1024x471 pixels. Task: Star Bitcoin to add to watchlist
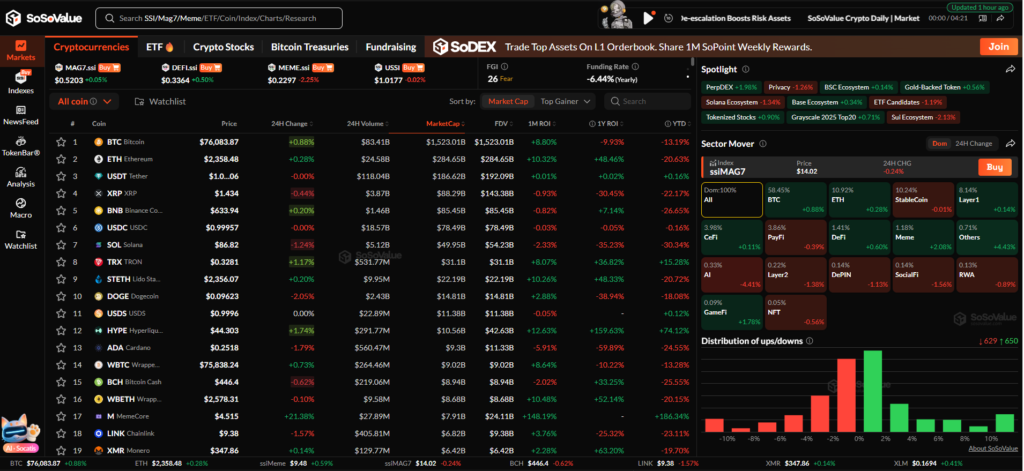[59, 142]
